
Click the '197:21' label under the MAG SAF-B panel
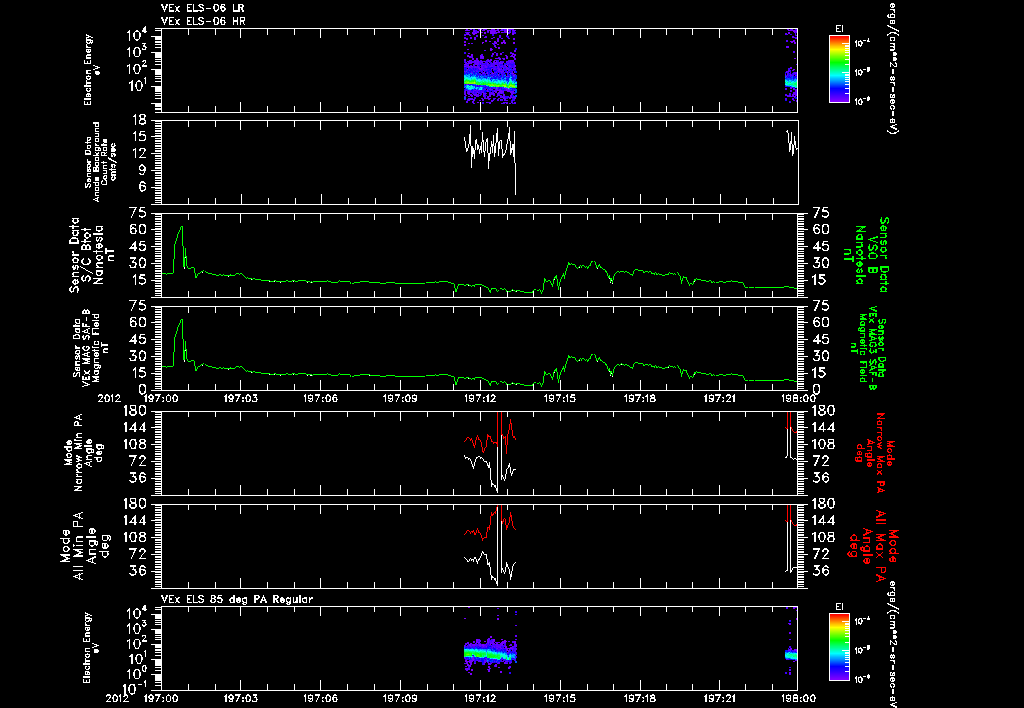[x=720, y=398]
